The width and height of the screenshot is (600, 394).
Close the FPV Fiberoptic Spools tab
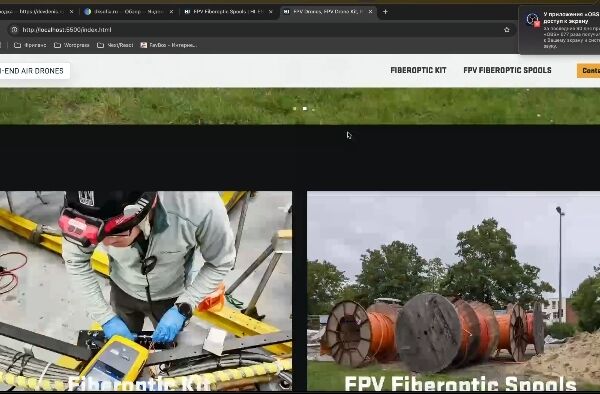click(x=271, y=12)
